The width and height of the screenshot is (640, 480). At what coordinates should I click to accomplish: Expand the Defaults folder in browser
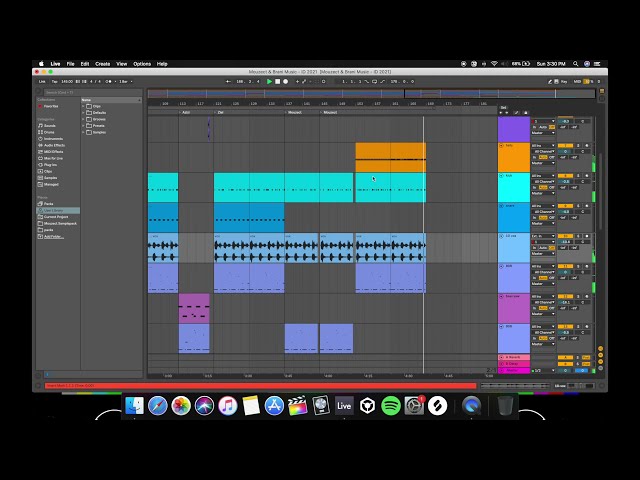click(x=83, y=113)
